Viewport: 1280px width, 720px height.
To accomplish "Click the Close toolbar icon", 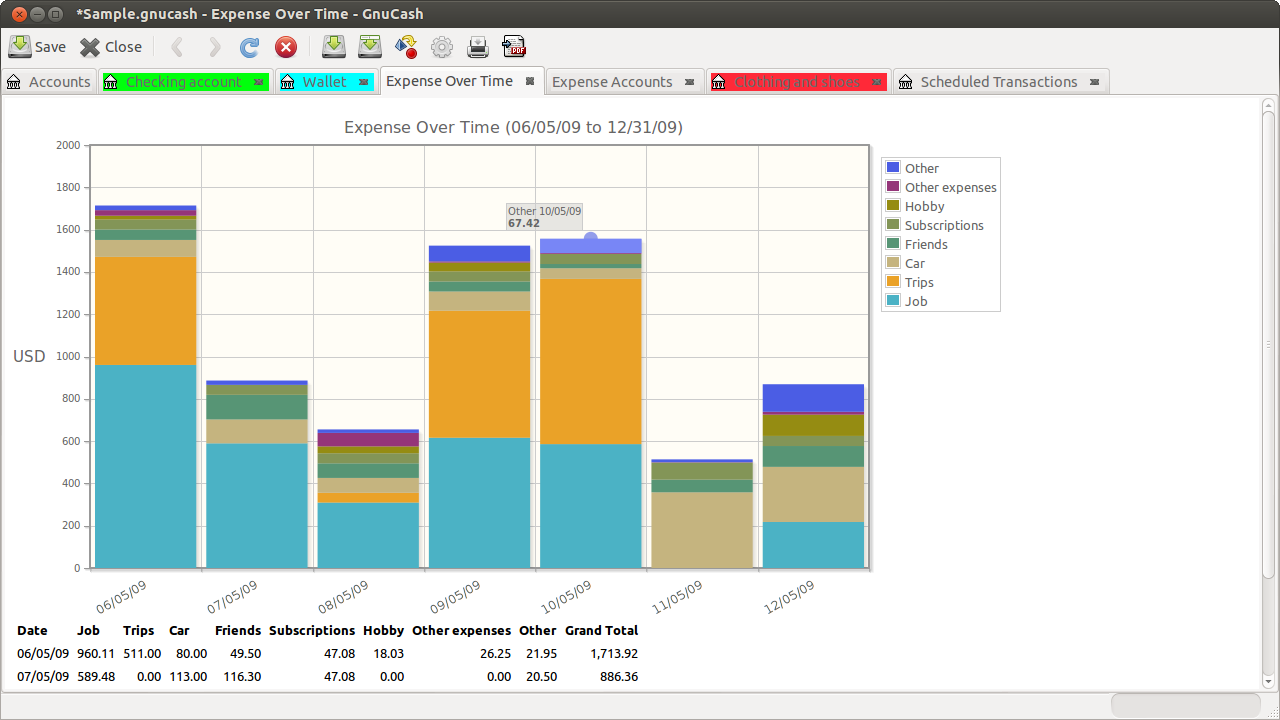I will [110, 47].
